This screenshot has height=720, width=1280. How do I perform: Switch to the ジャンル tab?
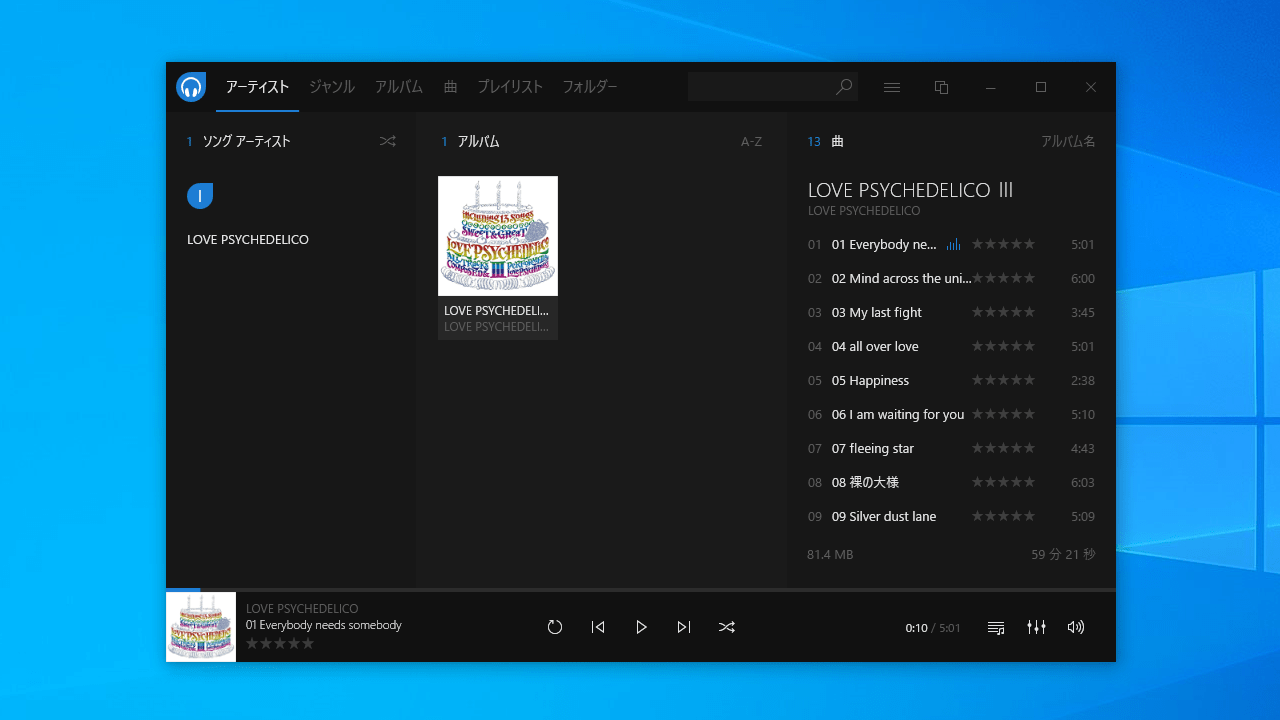pyautogui.click(x=332, y=87)
